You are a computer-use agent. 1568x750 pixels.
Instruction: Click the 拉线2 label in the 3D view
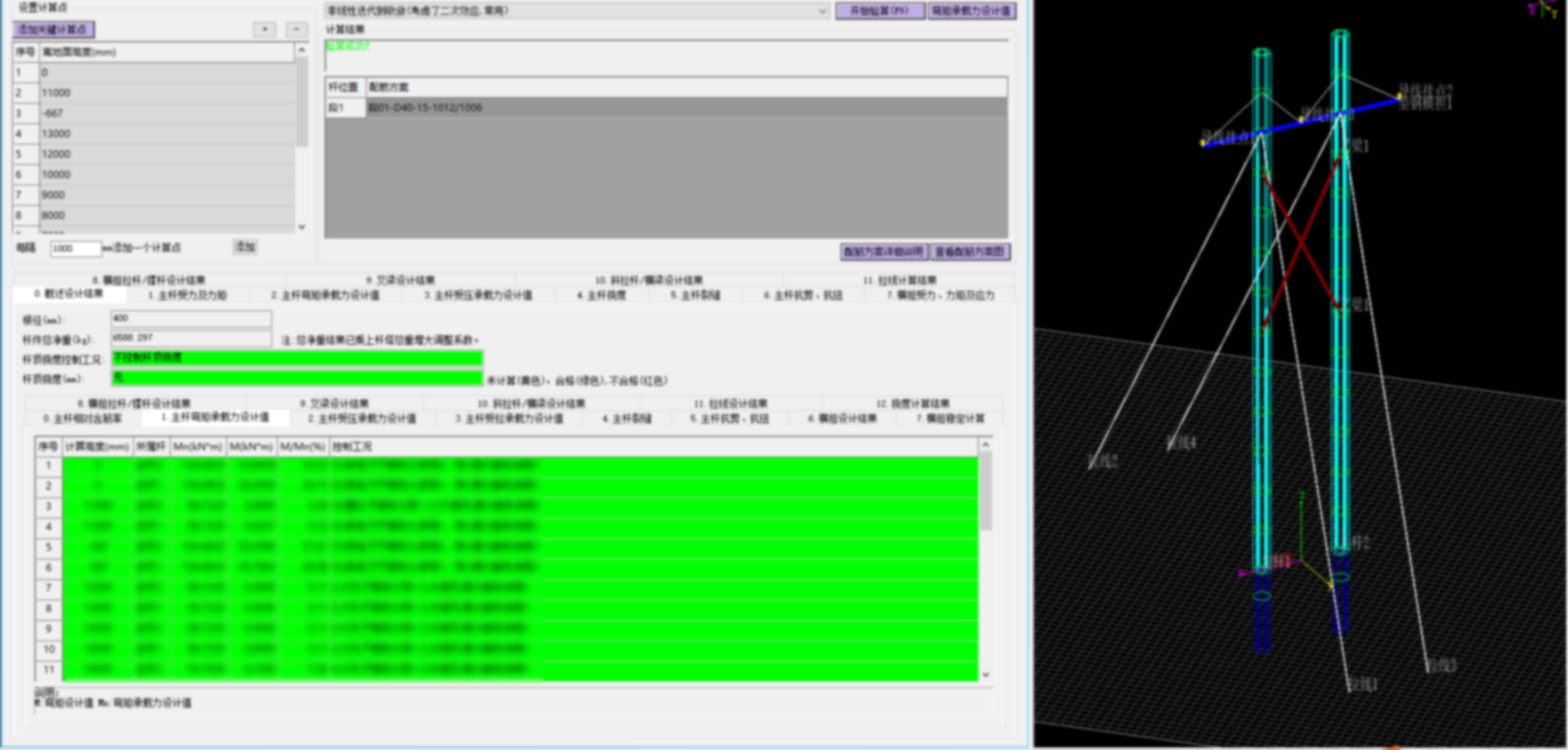click(1102, 461)
